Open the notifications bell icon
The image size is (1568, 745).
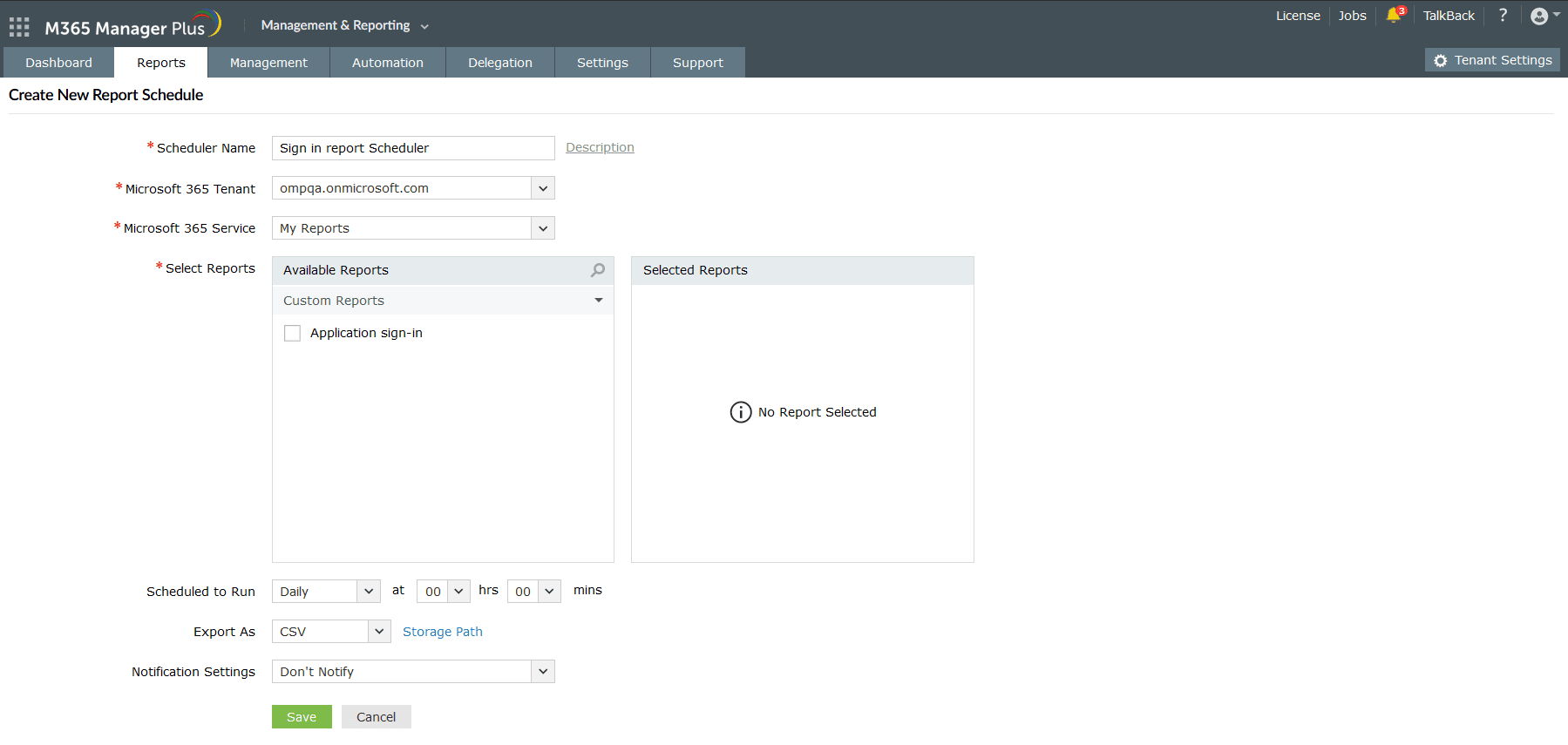(1395, 15)
